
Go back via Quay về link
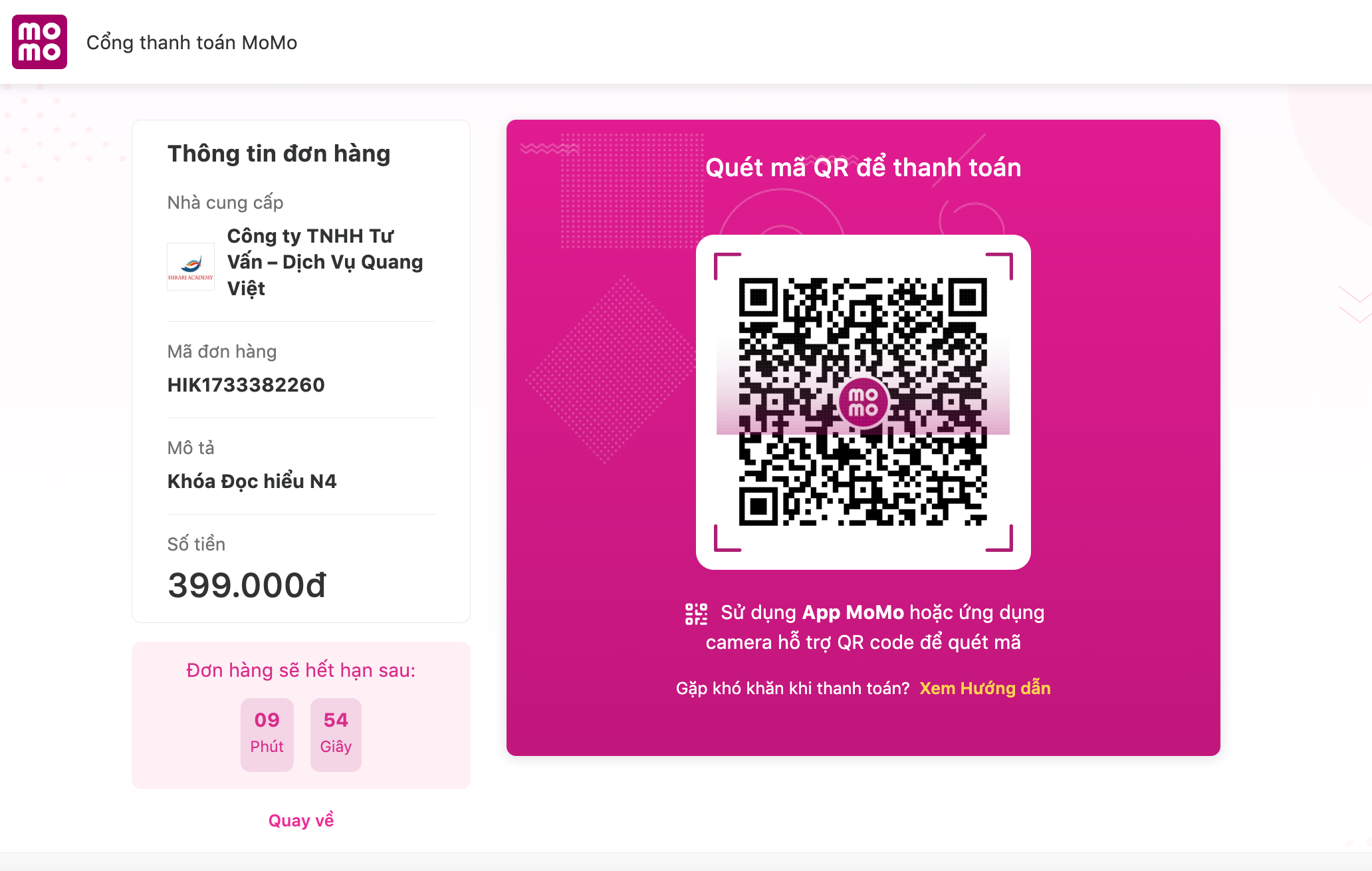(x=301, y=820)
